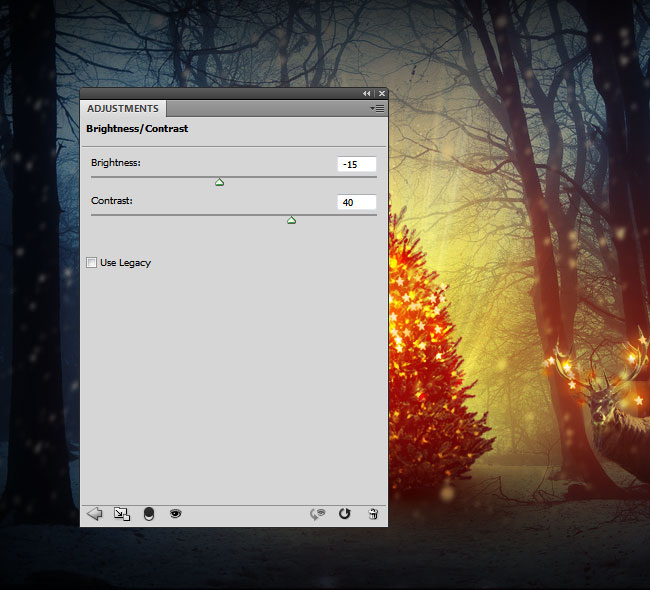Enable the Use Legacy checkbox

pos(92,263)
